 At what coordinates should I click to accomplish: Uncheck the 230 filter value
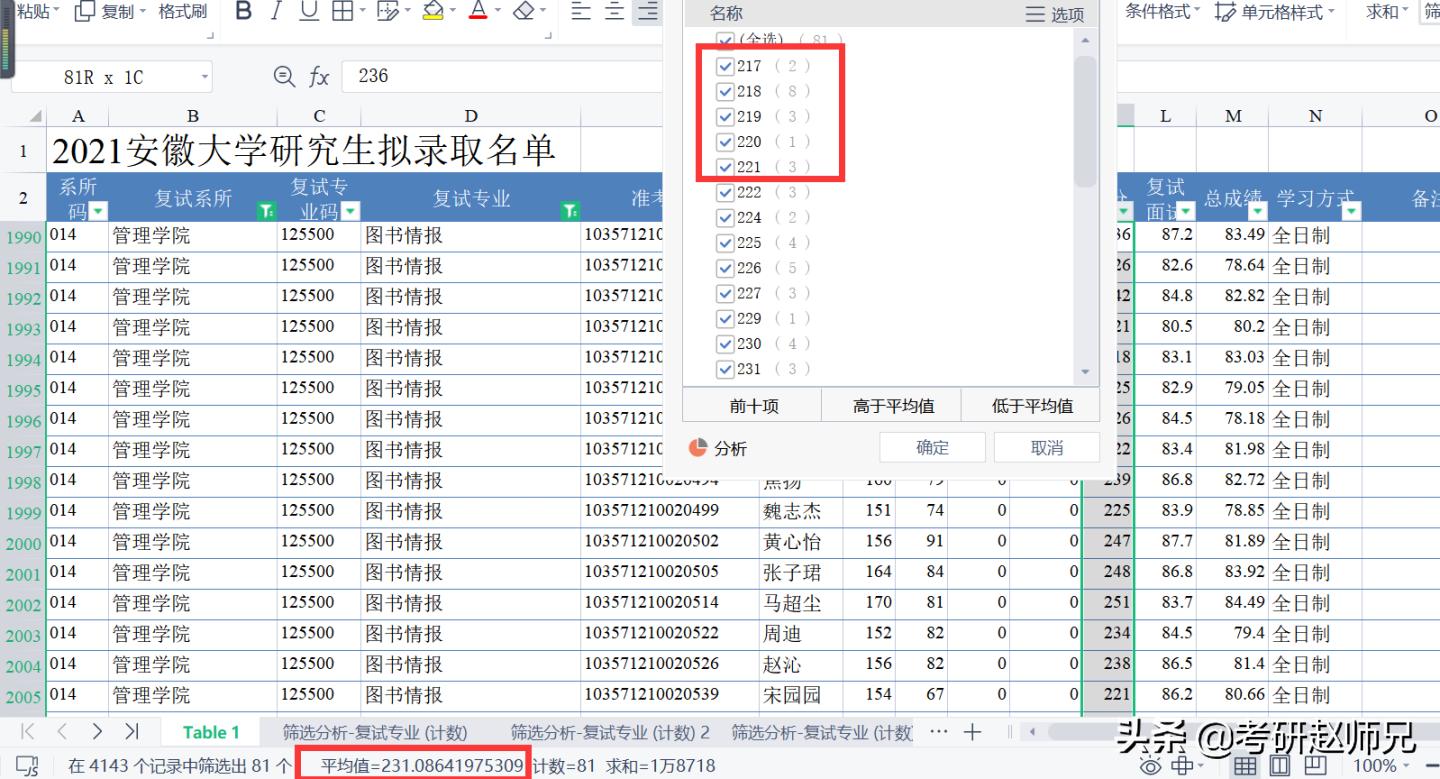726,344
